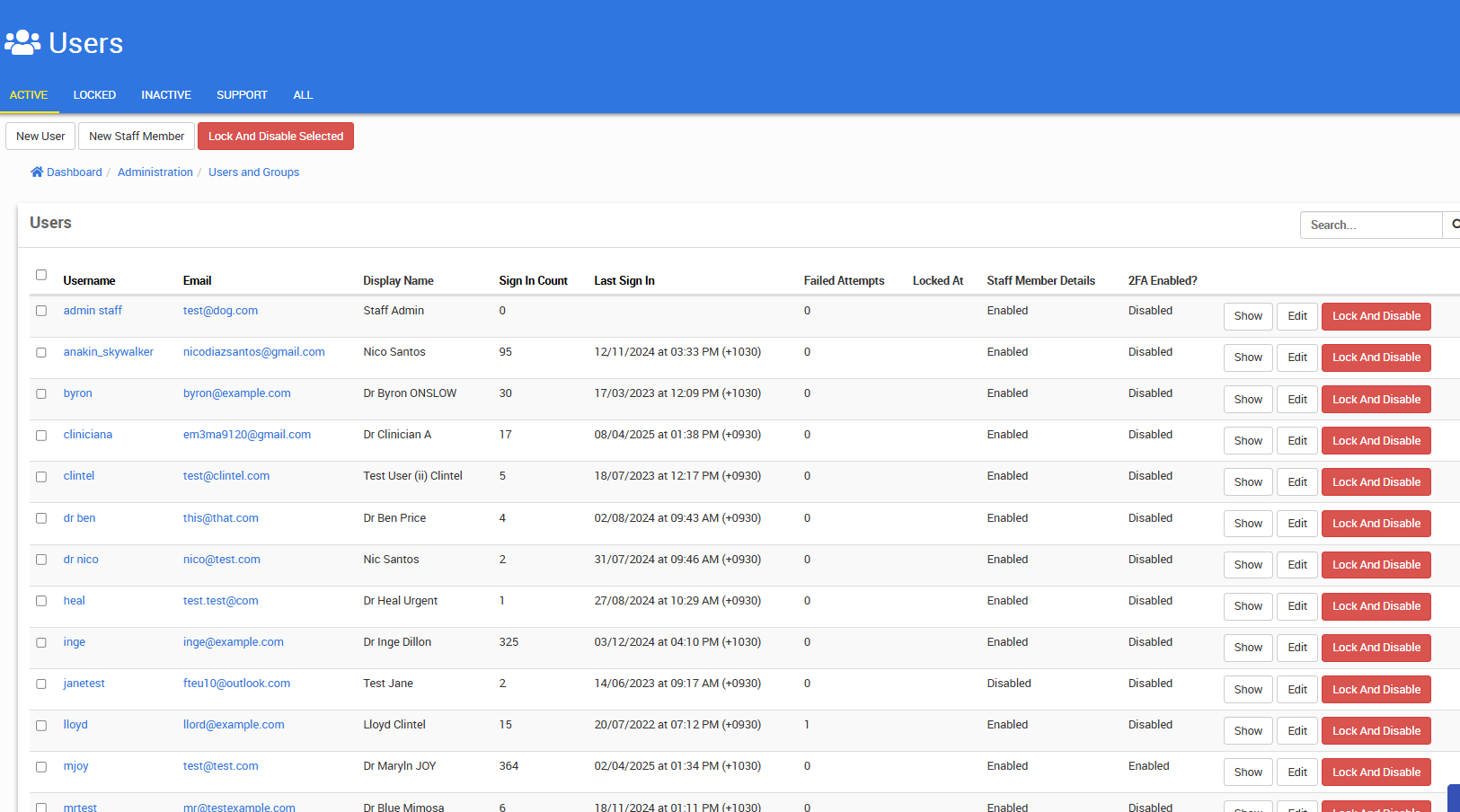Edit the anakin_skywalker user
The height and width of the screenshot is (812, 1460).
coord(1297,357)
